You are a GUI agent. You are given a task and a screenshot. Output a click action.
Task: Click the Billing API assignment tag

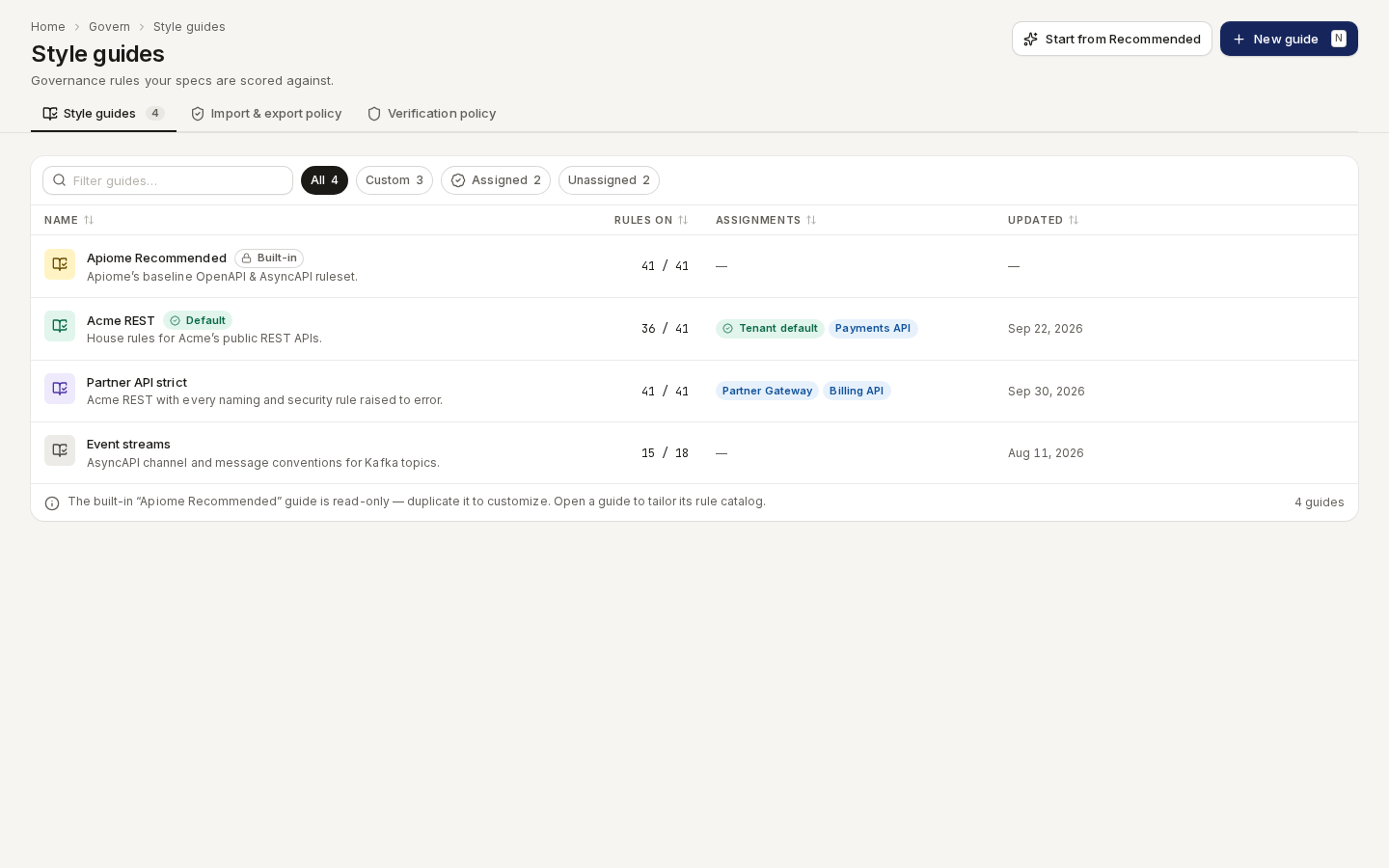point(857,391)
